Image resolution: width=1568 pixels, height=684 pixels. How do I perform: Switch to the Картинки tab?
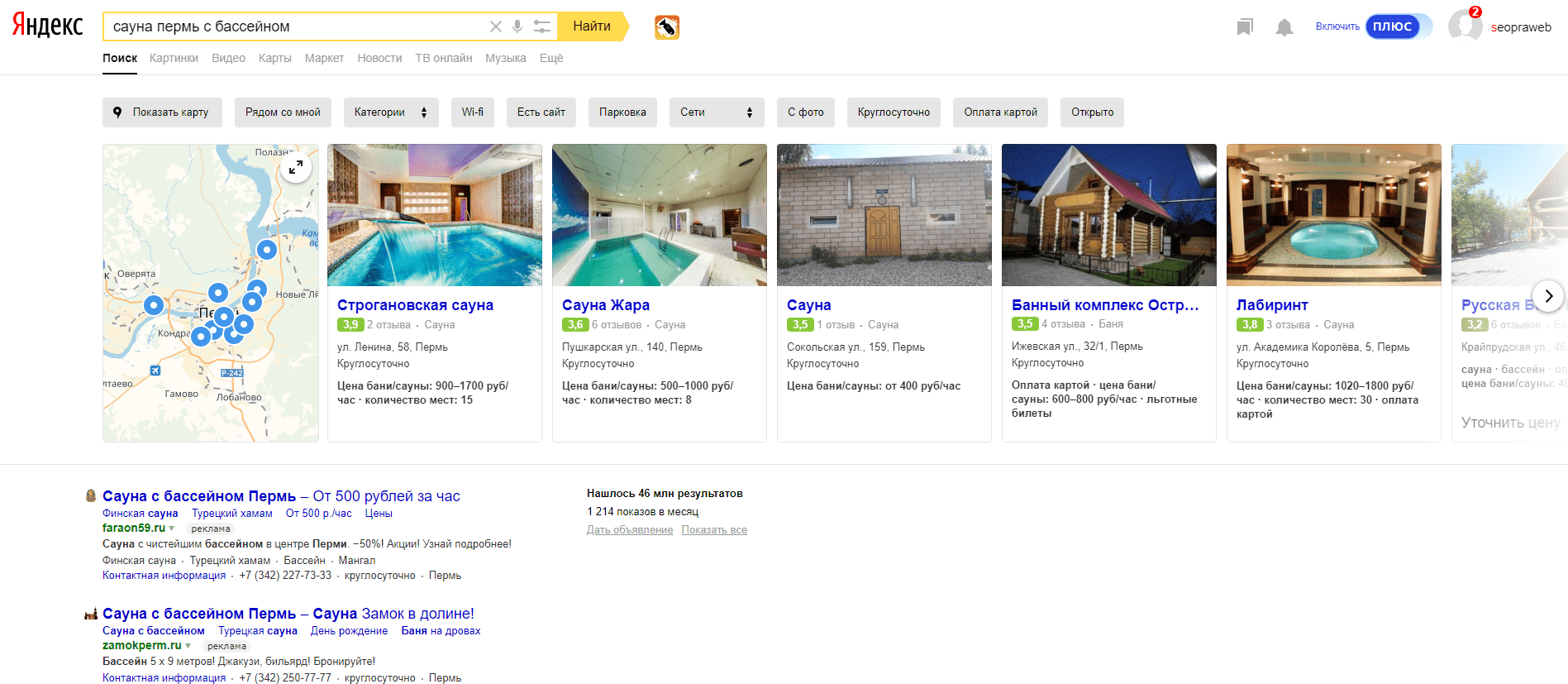(174, 58)
